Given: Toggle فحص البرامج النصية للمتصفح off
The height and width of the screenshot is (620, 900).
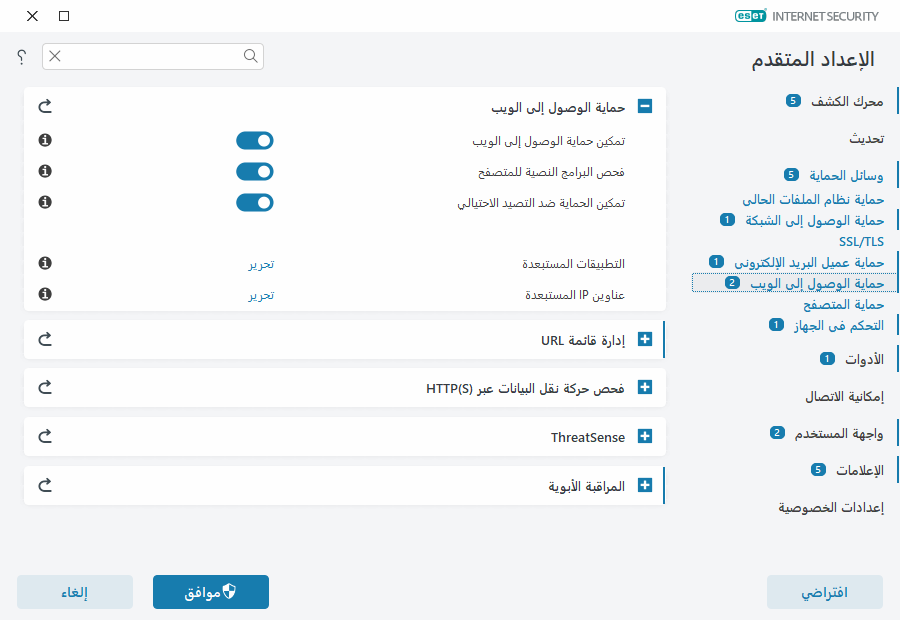Looking at the screenshot, I should [x=255, y=171].
